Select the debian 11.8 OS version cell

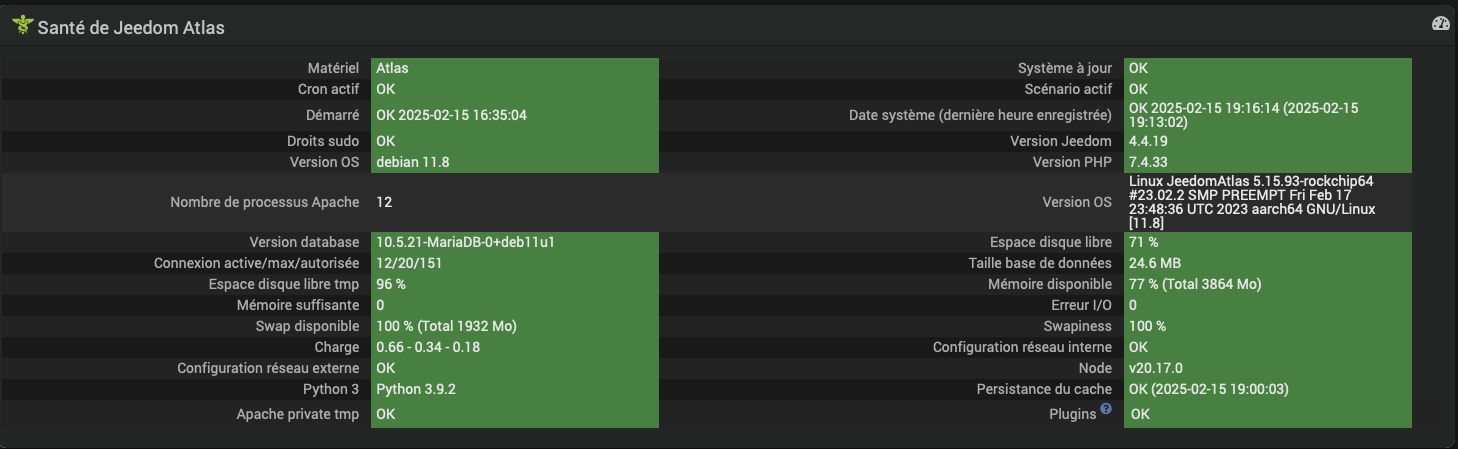click(x=515, y=162)
